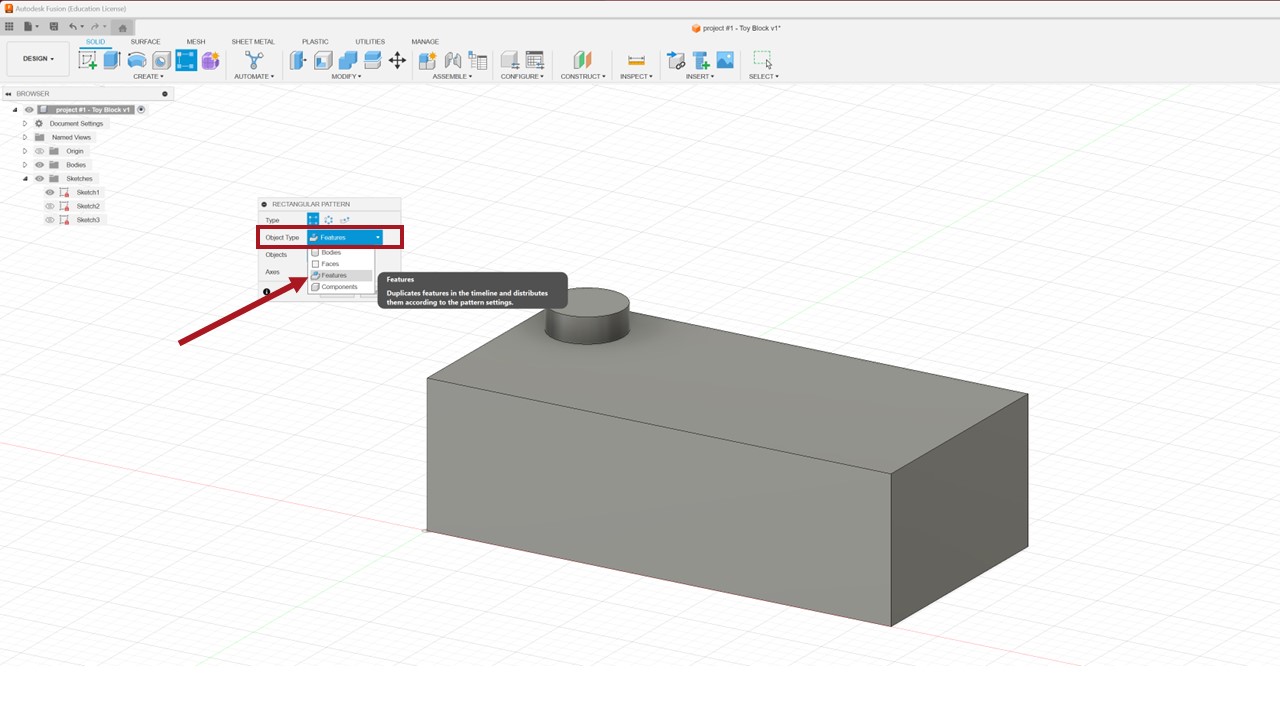Click the Insert Canvas image icon
This screenshot has width=1280, height=720.
click(x=725, y=60)
